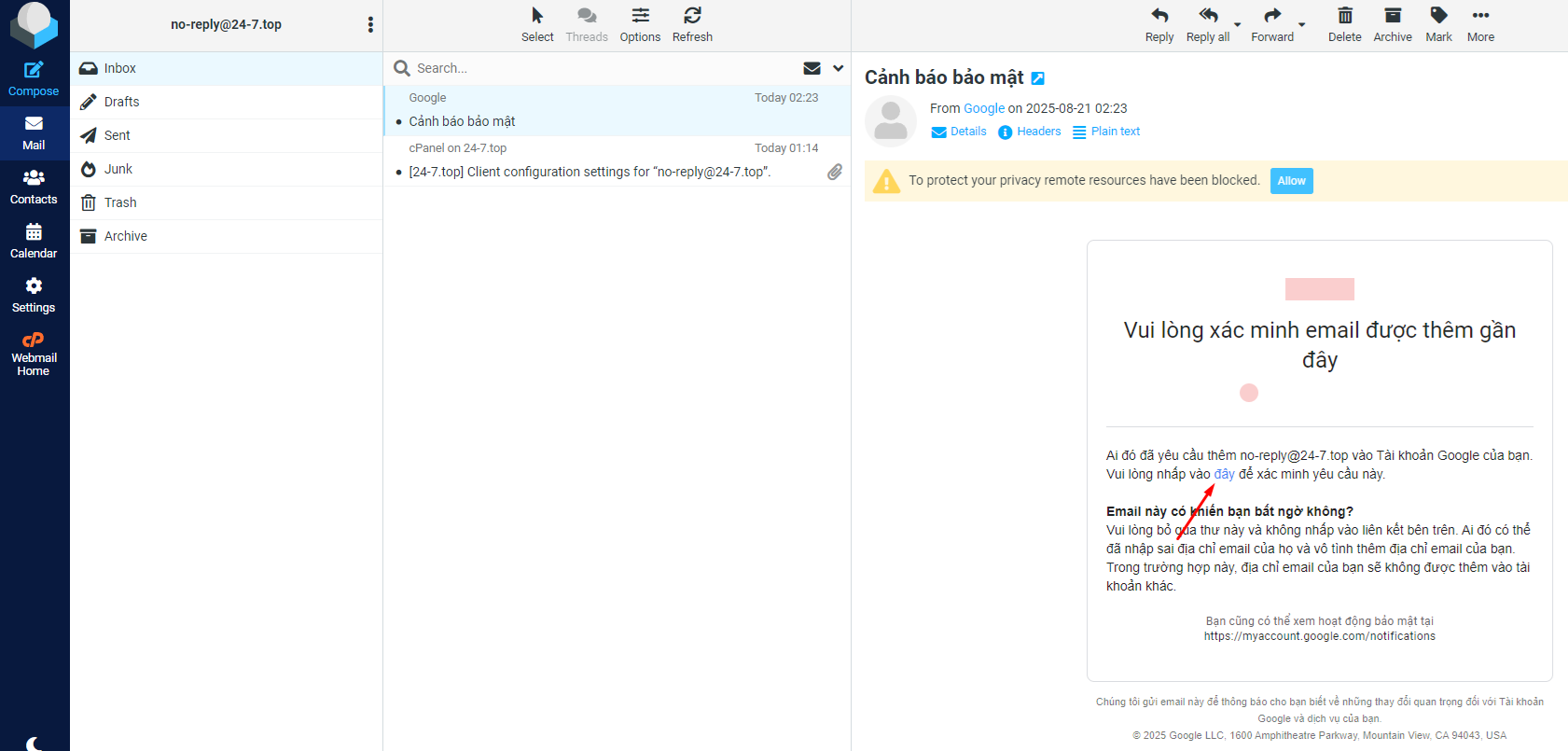Click the mail Search field
Image resolution: width=1568 pixels, height=751 pixels.
click(597, 68)
